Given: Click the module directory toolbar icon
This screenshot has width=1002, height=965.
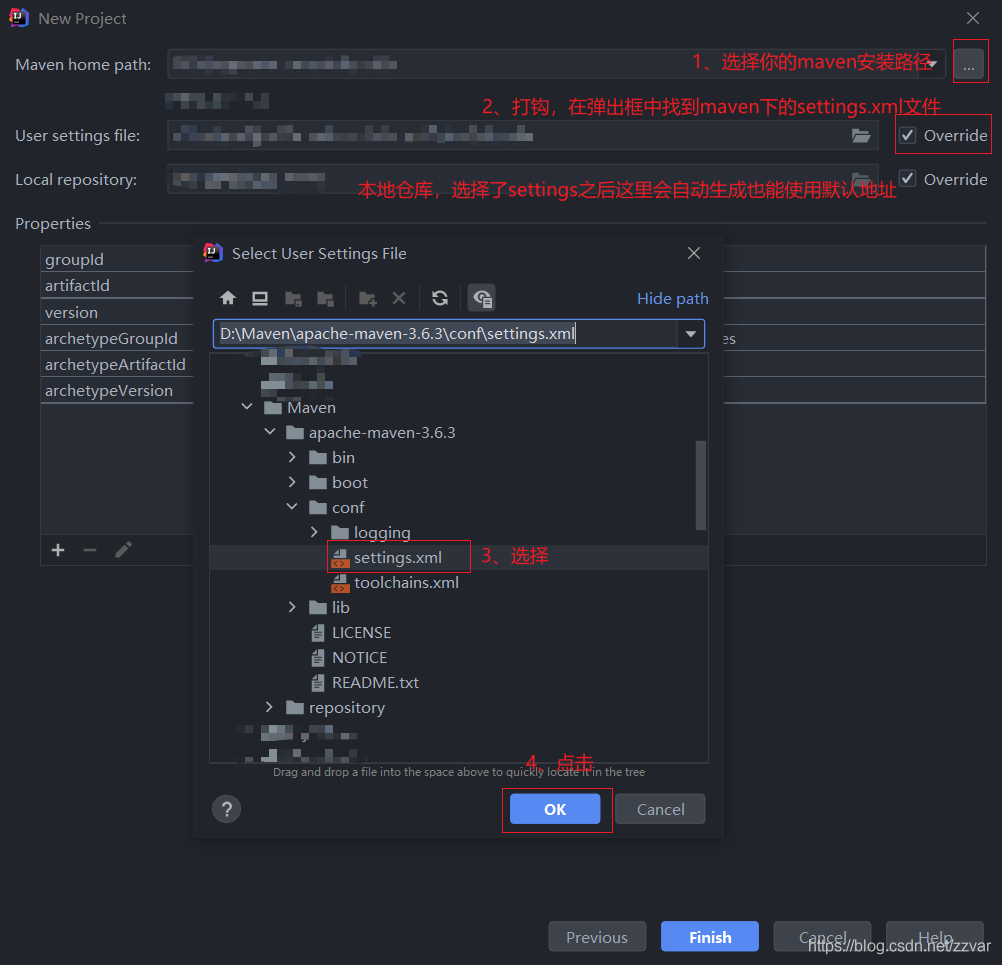Looking at the screenshot, I should click(x=326, y=298).
